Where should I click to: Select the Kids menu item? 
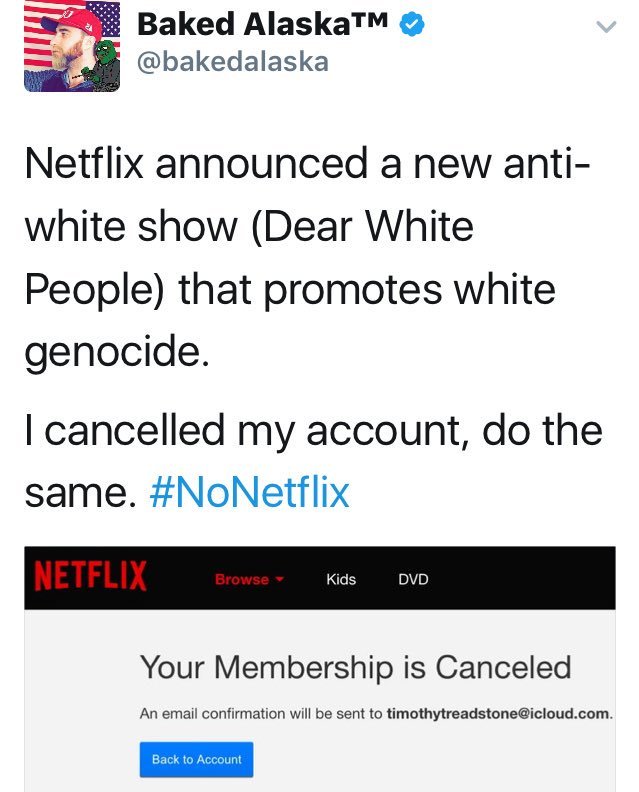[x=341, y=579]
